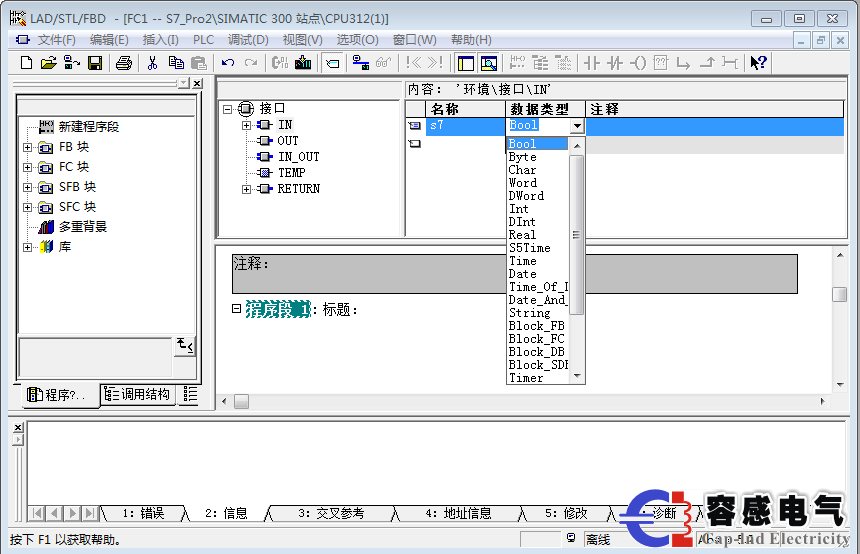Click the Paste toolbar icon
The width and height of the screenshot is (860, 554).
[x=199, y=63]
